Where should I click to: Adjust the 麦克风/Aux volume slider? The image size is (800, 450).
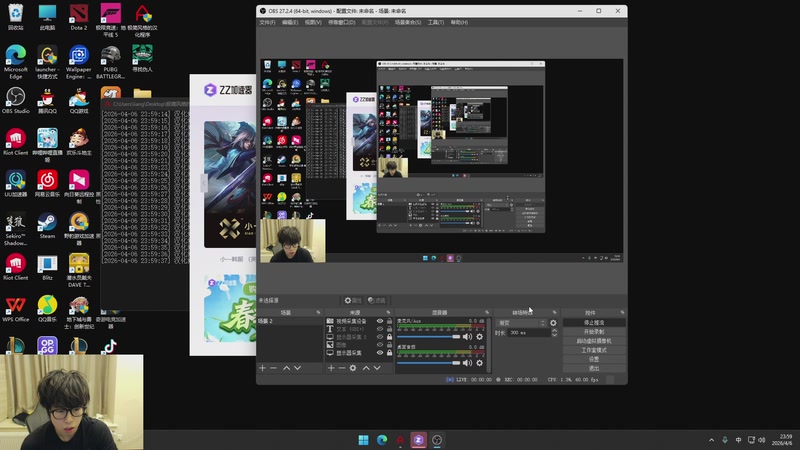click(x=429, y=337)
